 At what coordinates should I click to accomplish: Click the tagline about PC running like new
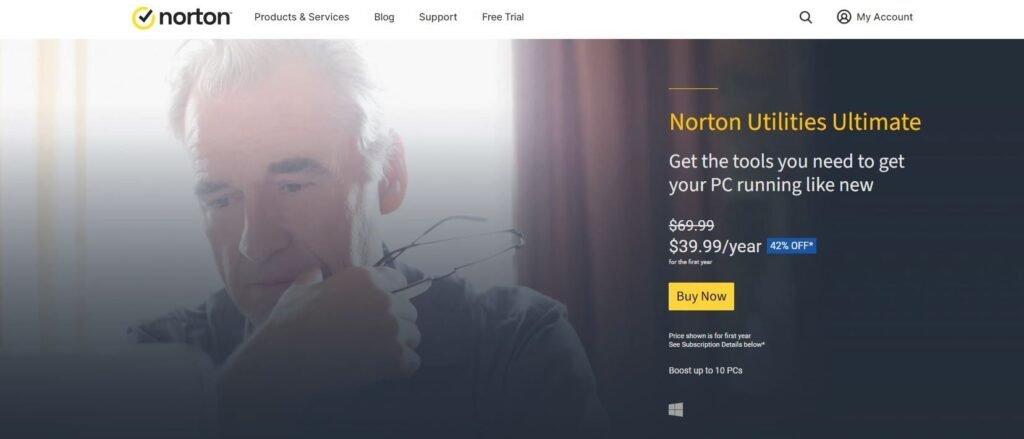[786, 173]
